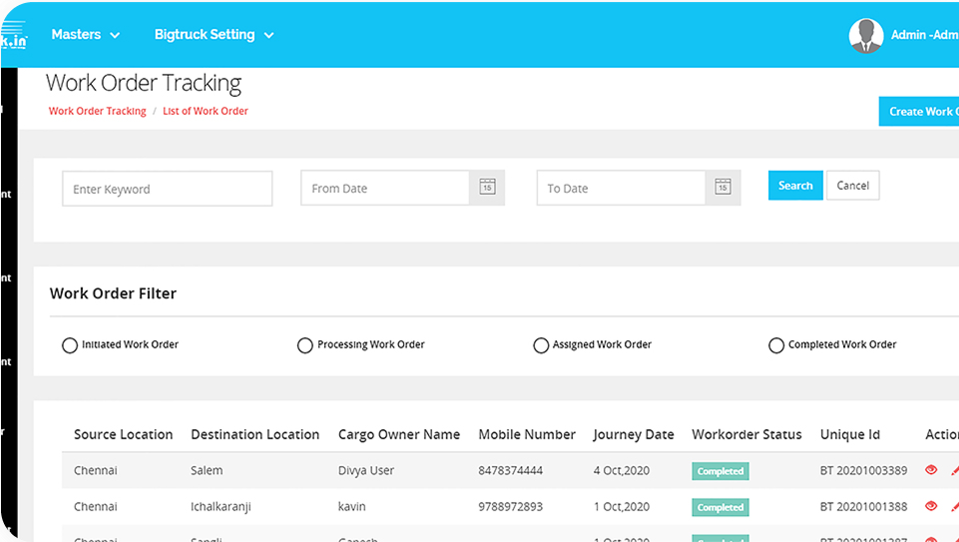Select Processing Work Order radio button
This screenshot has width=959, height=542.
pyautogui.click(x=305, y=345)
